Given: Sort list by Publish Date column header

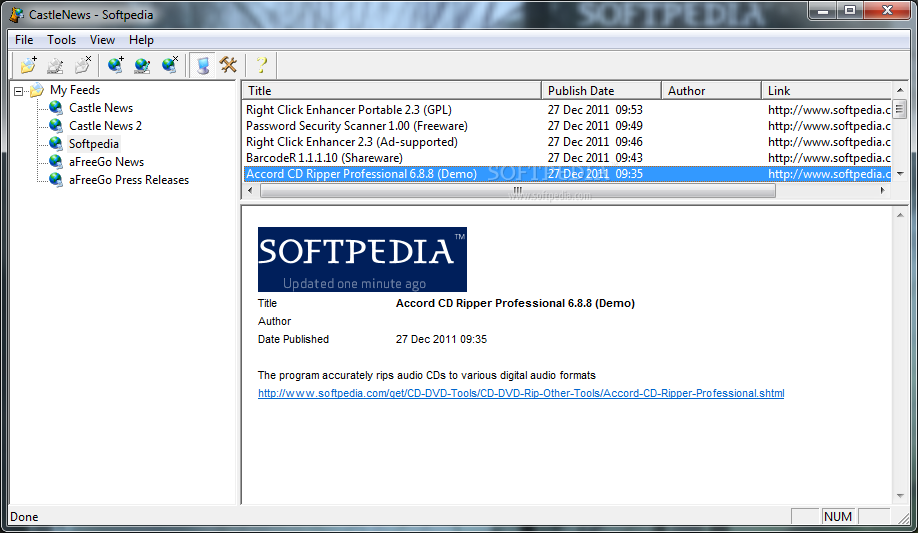Looking at the screenshot, I should (x=601, y=91).
